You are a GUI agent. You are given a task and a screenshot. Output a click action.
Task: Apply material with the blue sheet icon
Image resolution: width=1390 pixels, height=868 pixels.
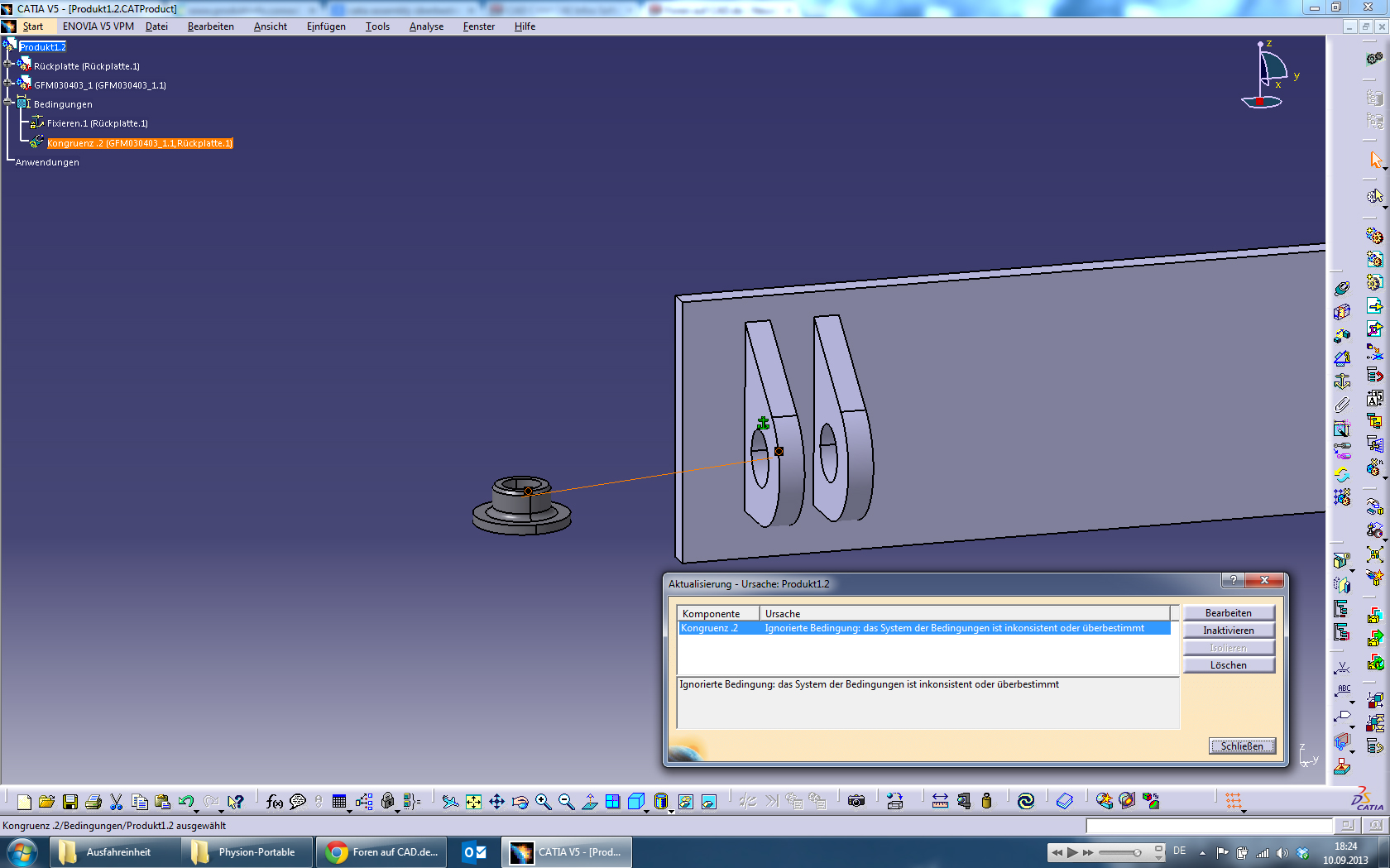pos(1065,801)
